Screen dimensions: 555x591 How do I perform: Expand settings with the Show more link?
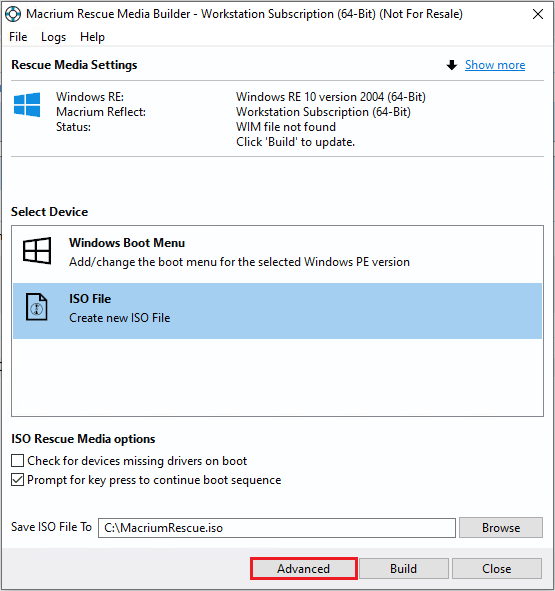[x=495, y=65]
